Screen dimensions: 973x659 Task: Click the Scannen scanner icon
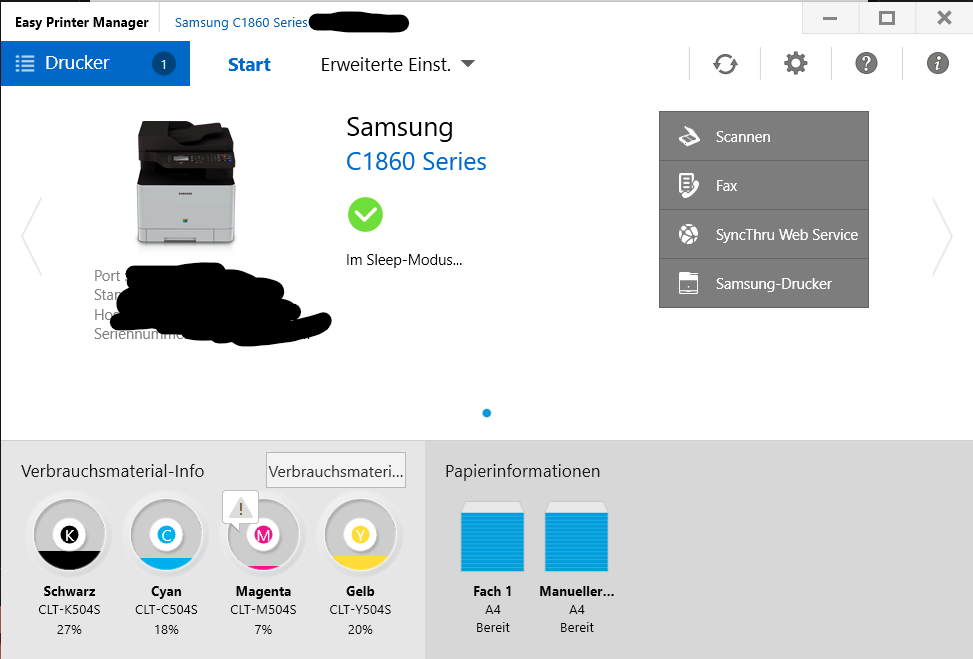[x=689, y=137]
